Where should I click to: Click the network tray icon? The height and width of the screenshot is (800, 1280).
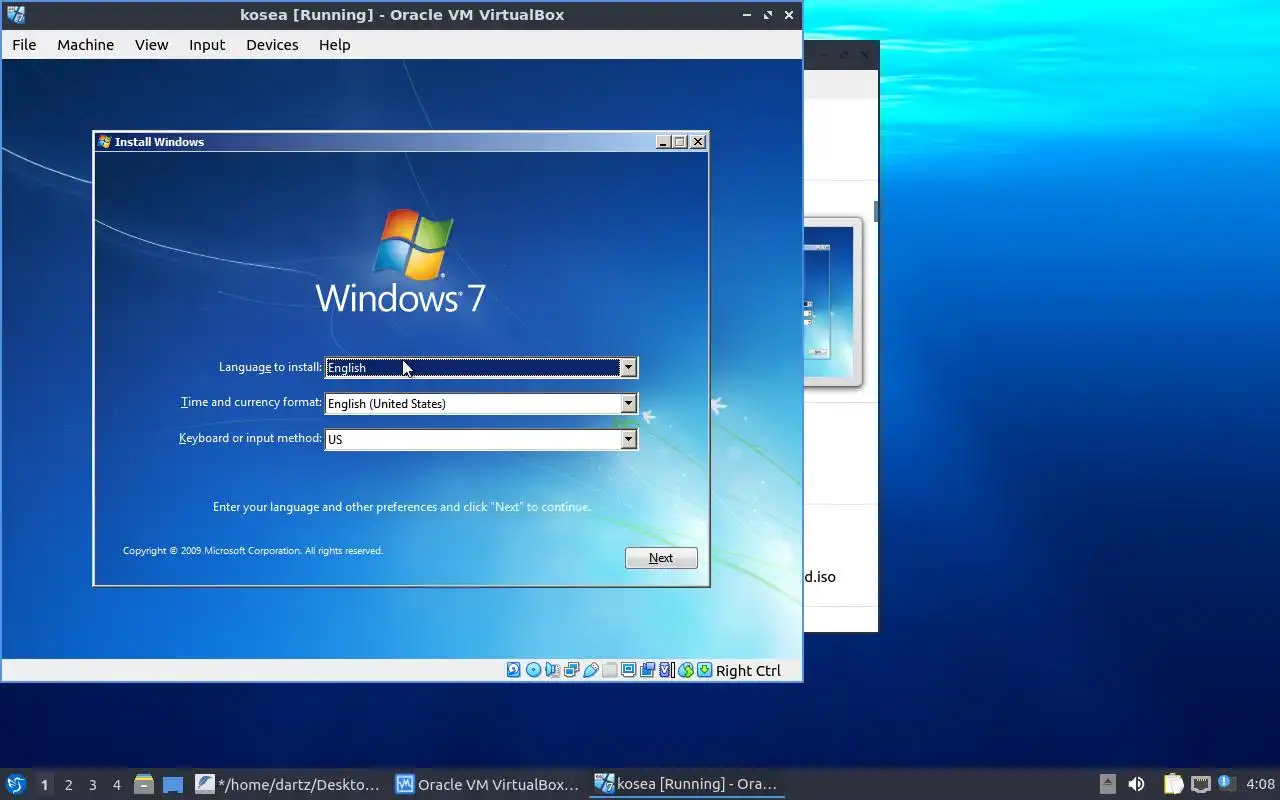pyautogui.click(x=1200, y=784)
